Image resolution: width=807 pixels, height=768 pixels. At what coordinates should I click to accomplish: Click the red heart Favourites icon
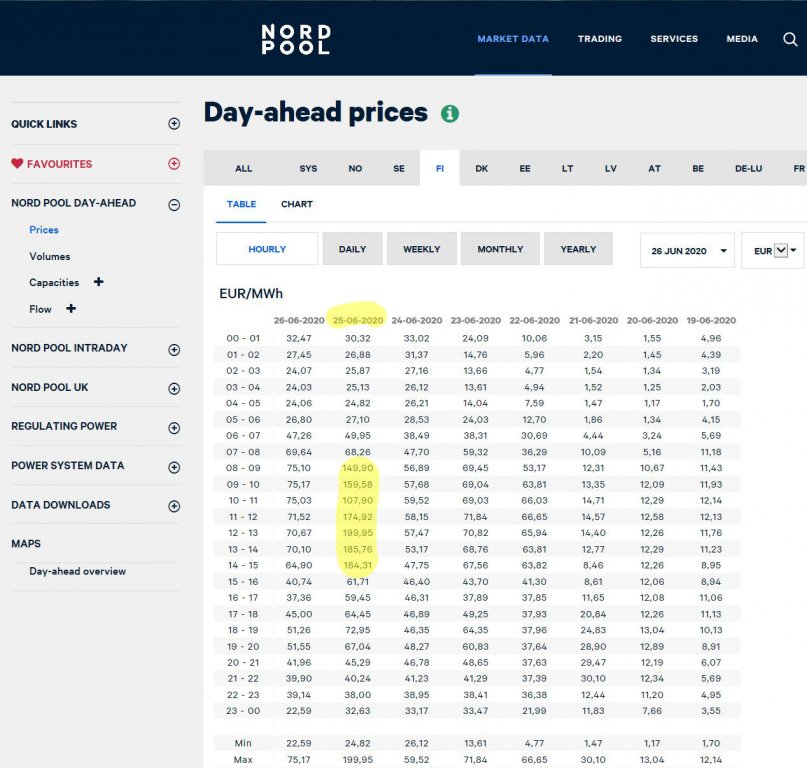coord(17,164)
